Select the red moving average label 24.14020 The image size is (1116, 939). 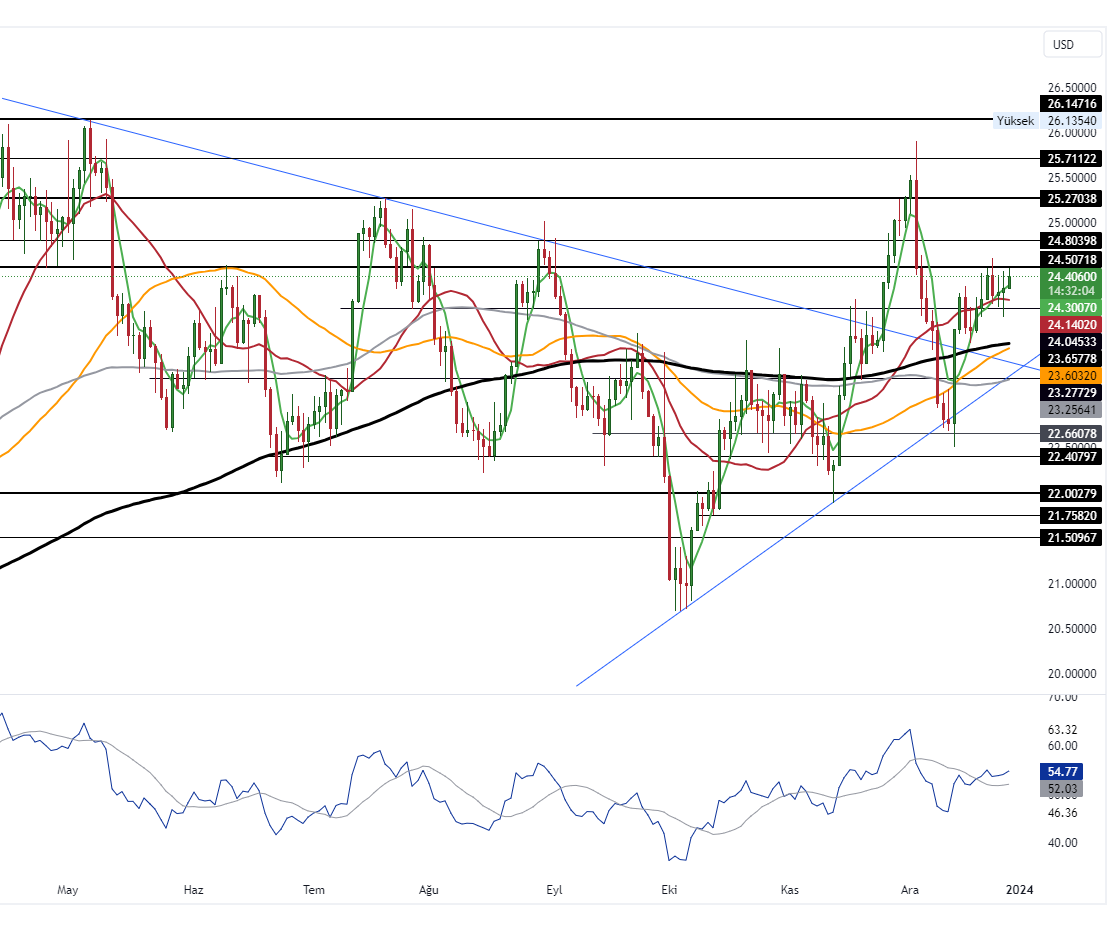(x=1070, y=324)
